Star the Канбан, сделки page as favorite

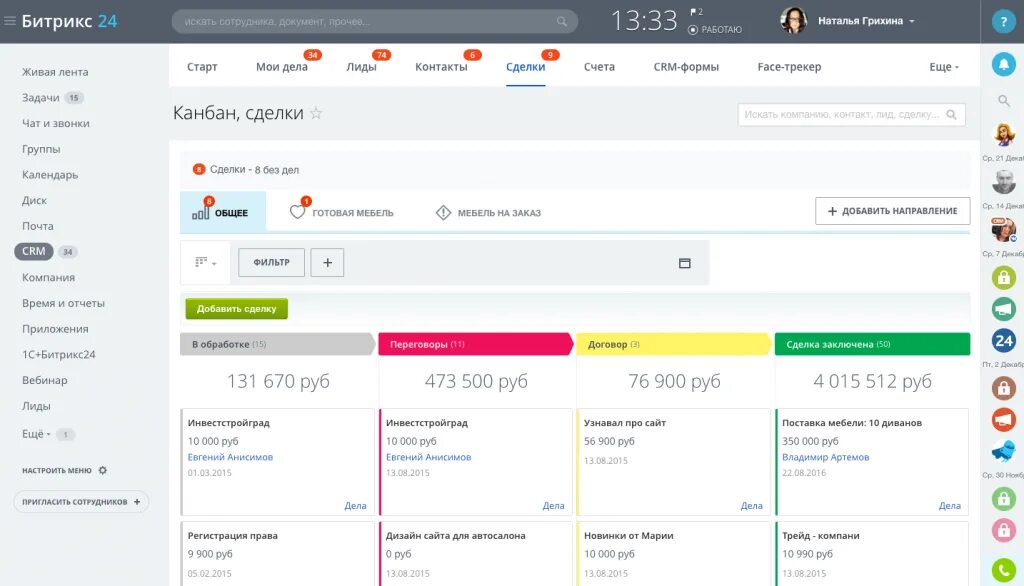click(316, 113)
